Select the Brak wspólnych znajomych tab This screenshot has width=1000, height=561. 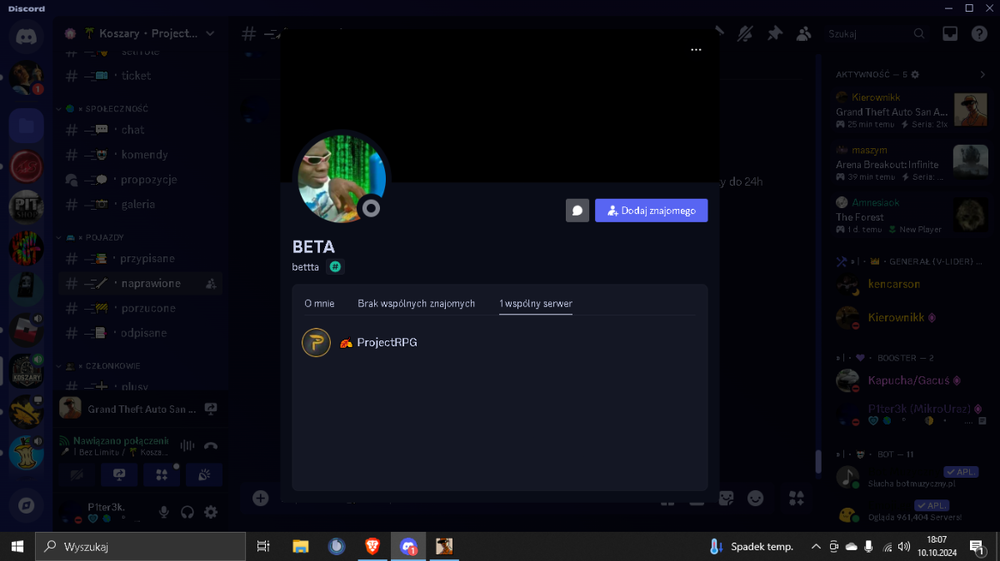[x=416, y=303]
